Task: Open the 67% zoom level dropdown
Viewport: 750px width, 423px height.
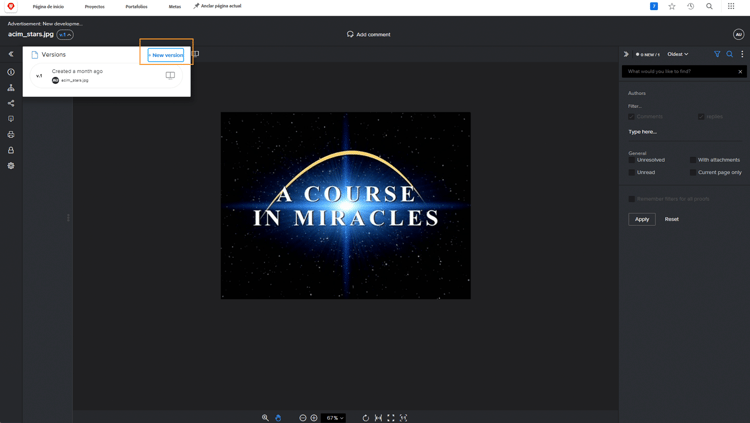Action: (x=334, y=418)
